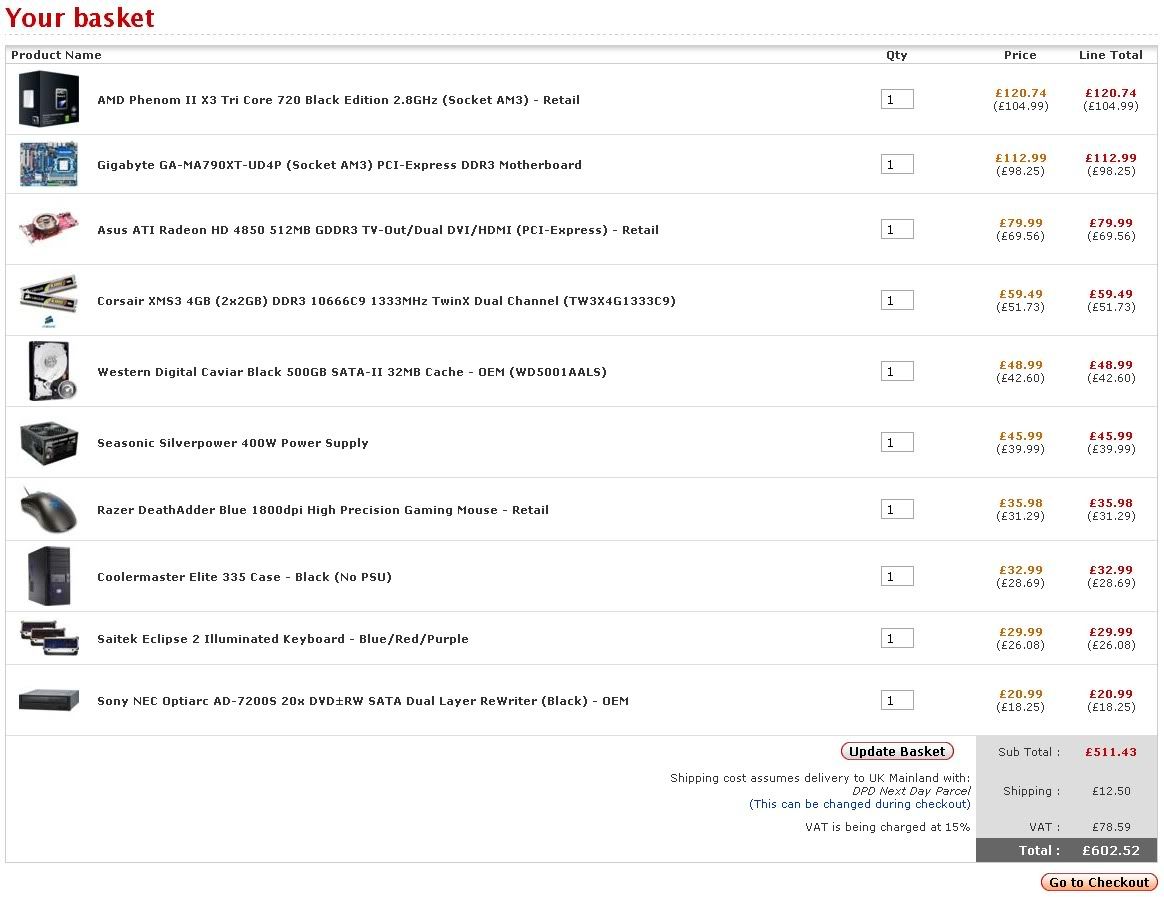This screenshot has width=1164, height=897.
Task: Open the Razer DeathAdder mouse image
Action: pos(49,509)
